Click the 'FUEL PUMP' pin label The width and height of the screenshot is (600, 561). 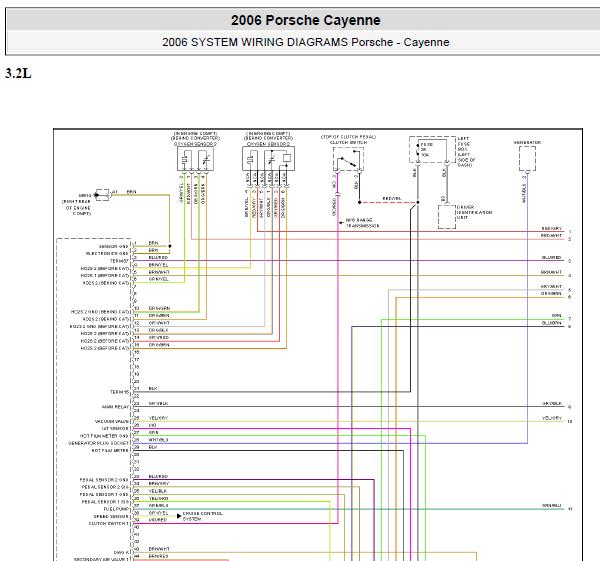point(116,509)
